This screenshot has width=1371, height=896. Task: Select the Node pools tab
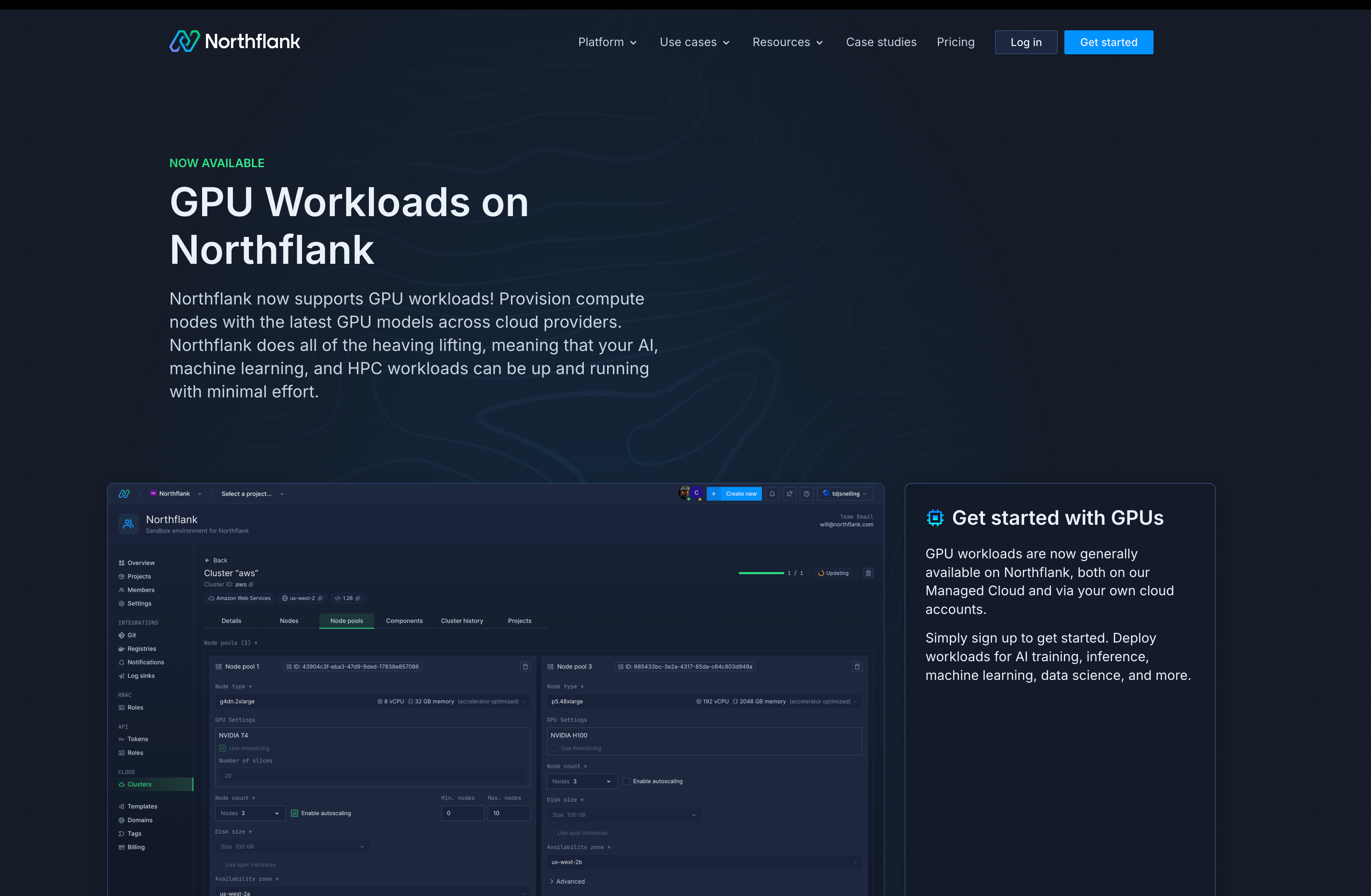pyautogui.click(x=346, y=621)
